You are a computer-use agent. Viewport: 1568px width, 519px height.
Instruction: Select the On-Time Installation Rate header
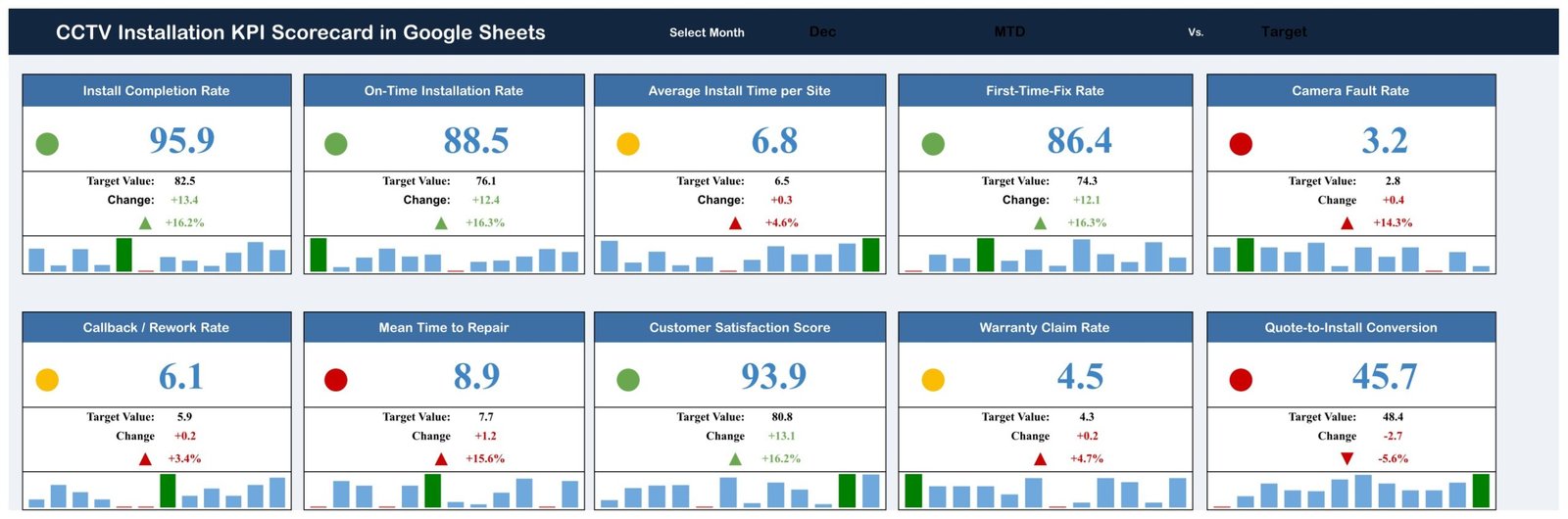click(x=444, y=91)
